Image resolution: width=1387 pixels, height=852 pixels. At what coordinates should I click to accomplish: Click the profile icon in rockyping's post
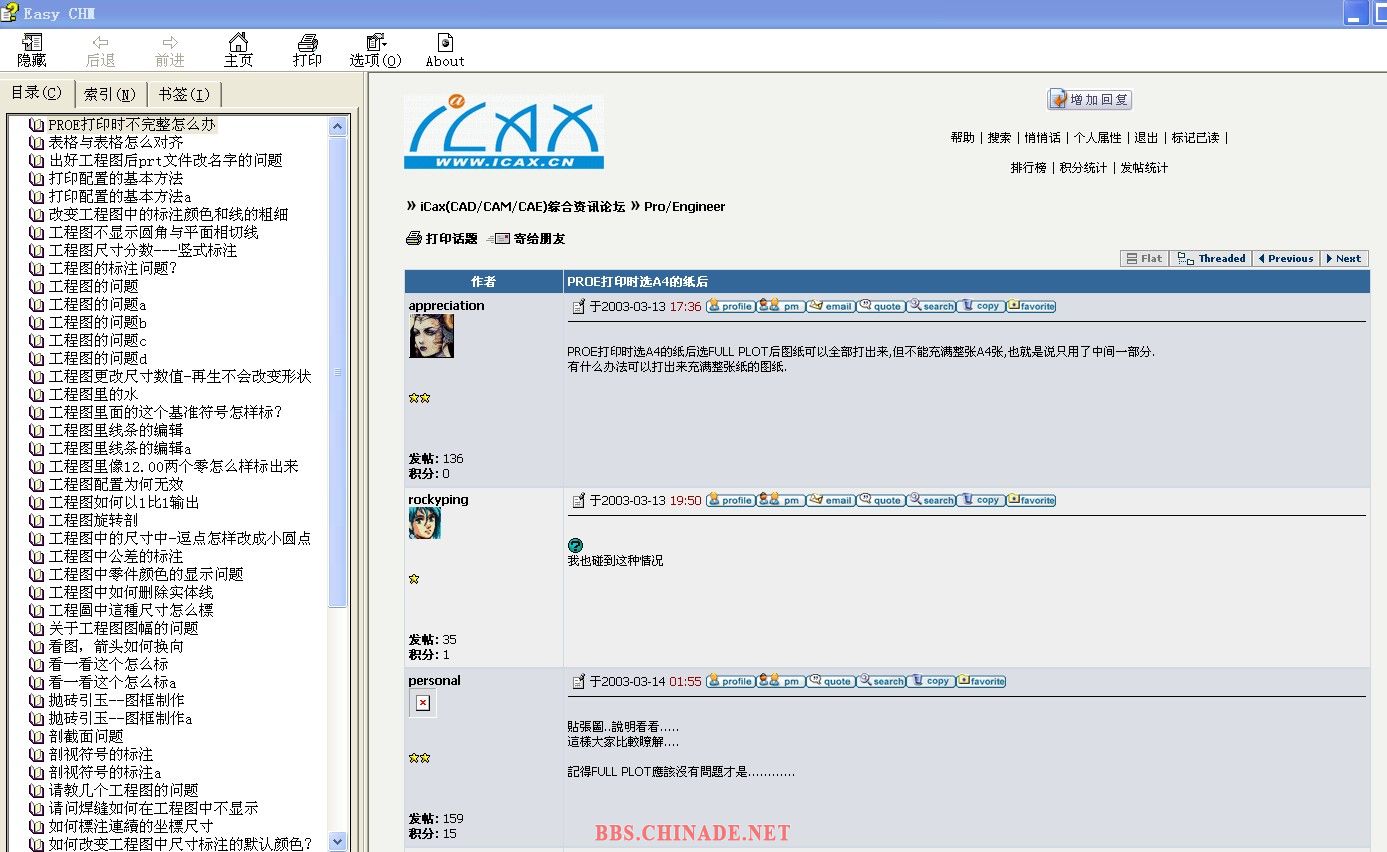[x=731, y=500]
